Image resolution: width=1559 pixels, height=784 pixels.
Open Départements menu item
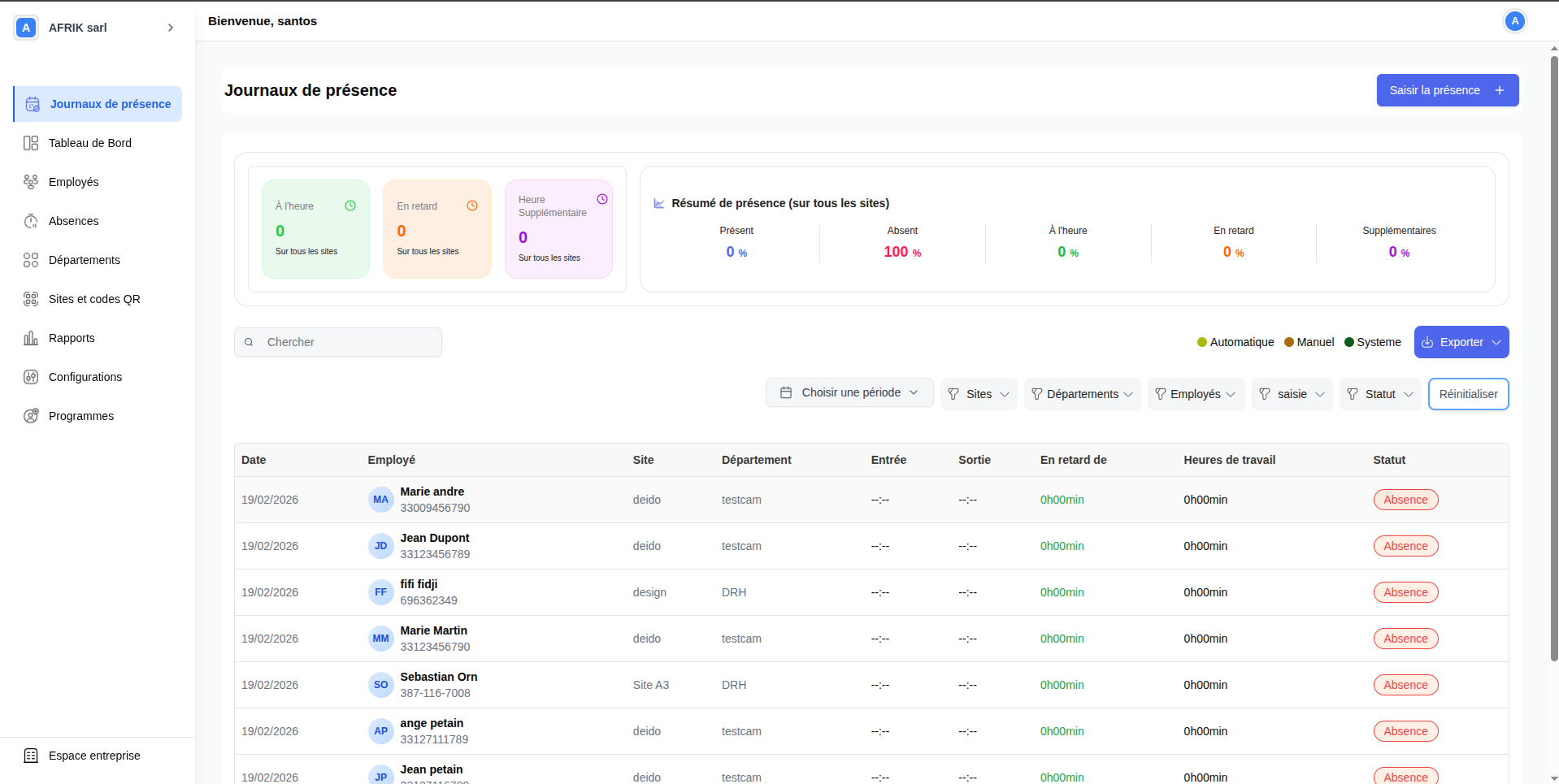click(x=84, y=260)
